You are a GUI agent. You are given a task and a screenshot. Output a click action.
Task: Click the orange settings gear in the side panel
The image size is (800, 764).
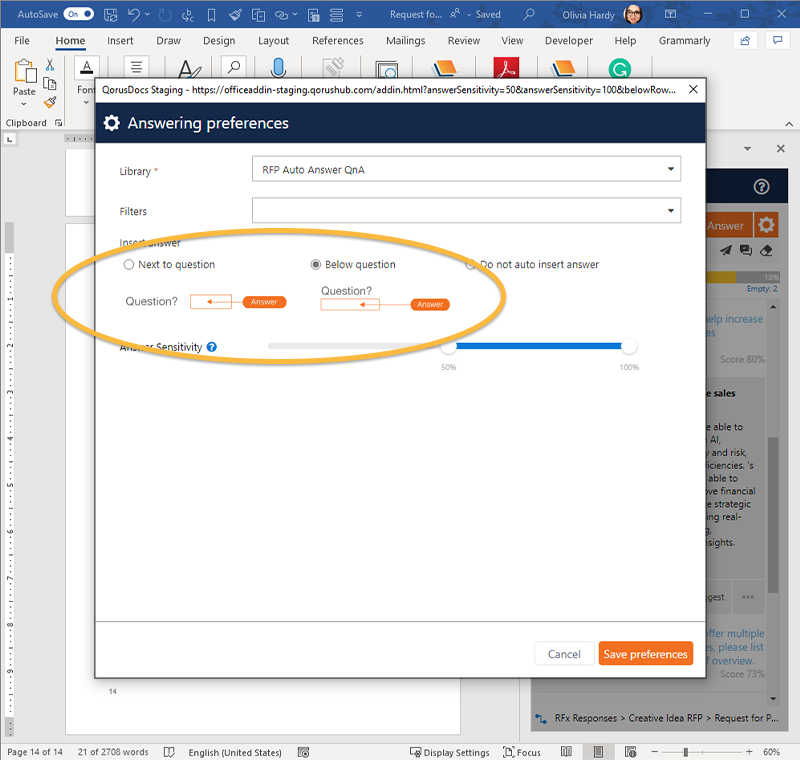(765, 225)
